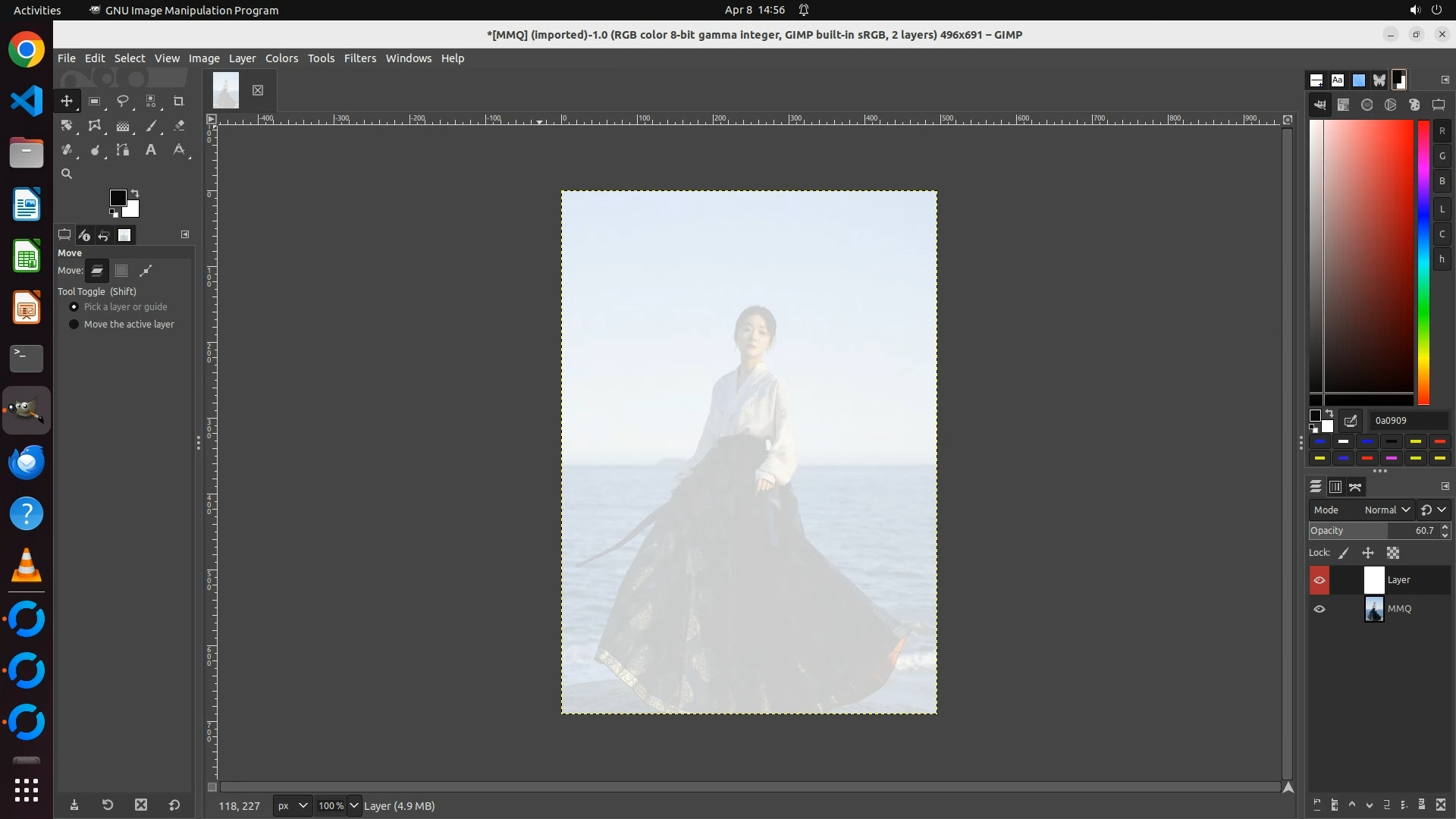
Task: Select the Zoom magnifier tool
Action: 67,174
